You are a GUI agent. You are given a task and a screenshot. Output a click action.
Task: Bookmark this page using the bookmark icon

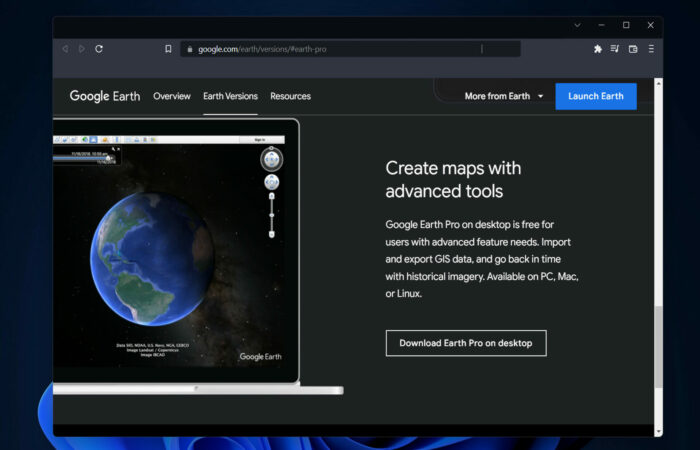coord(168,49)
